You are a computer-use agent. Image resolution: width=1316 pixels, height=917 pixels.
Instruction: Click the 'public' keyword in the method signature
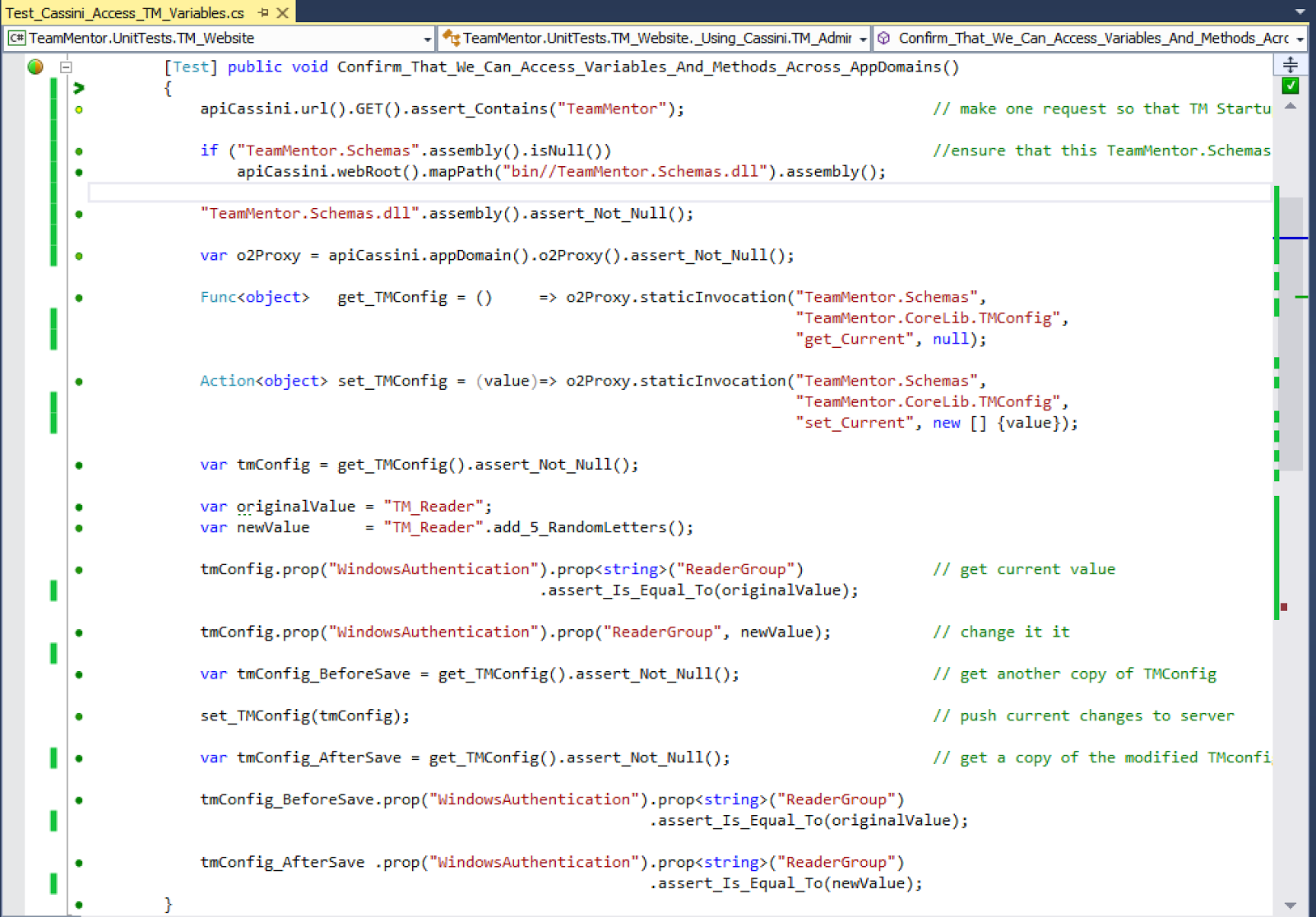click(255, 67)
